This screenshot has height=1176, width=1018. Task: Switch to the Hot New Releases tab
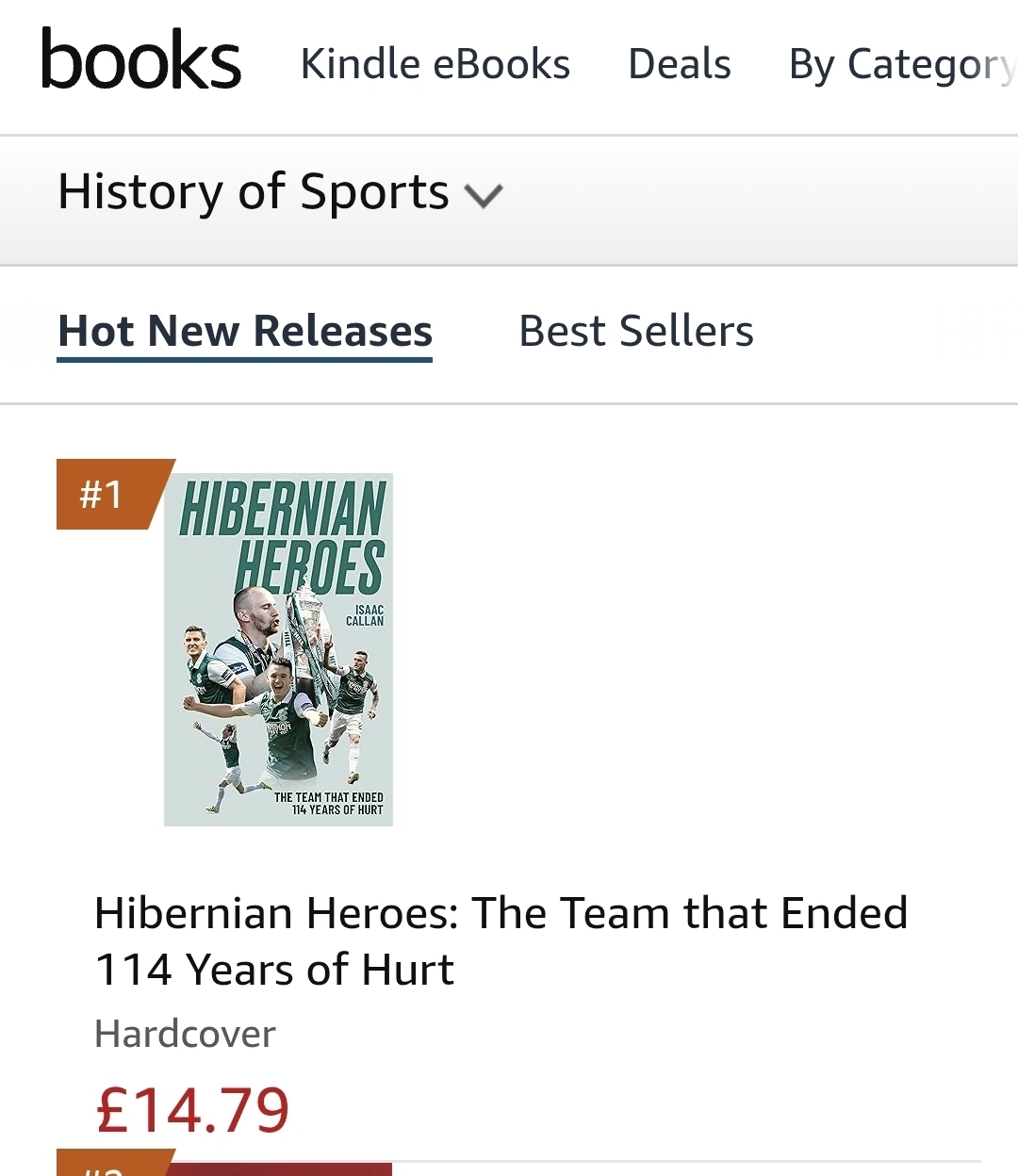[245, 332]
